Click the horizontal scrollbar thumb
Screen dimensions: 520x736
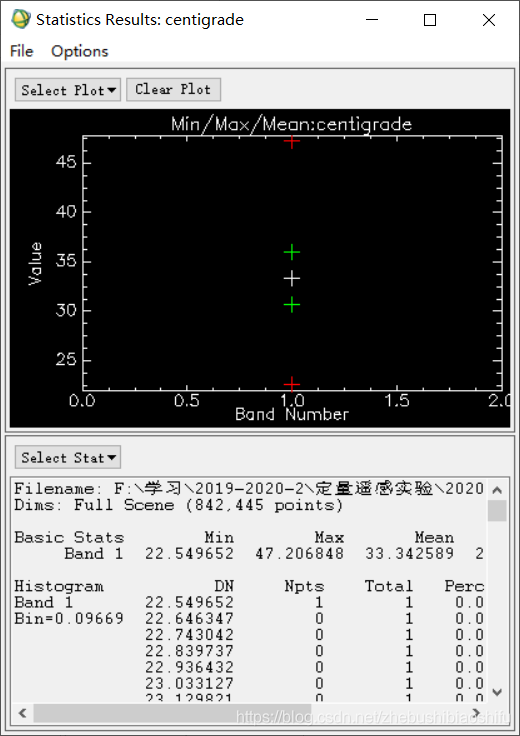click(172, 713)
